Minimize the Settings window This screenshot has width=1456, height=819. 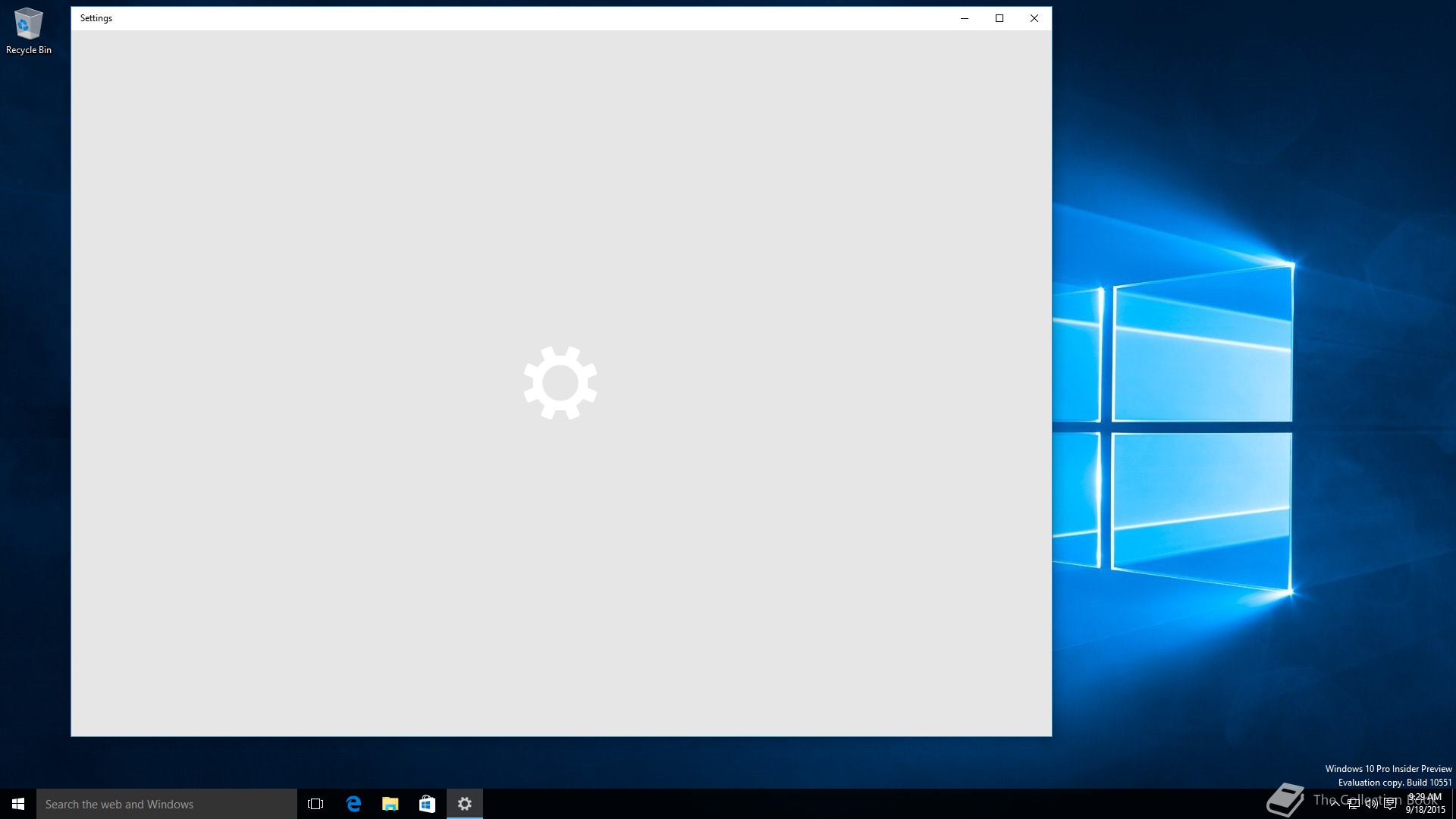click(x=965, y=18)
